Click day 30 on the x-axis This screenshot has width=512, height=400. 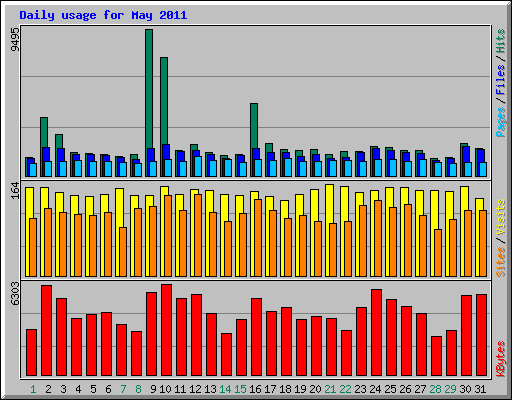coord(465,389)
